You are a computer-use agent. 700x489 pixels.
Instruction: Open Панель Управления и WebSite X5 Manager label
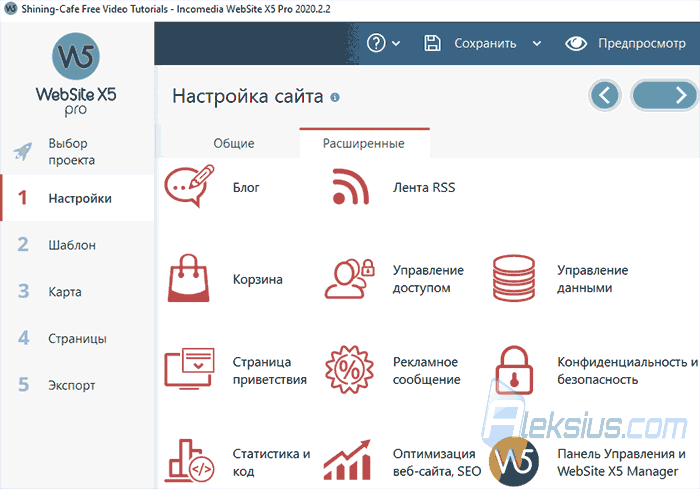[621, 462]
